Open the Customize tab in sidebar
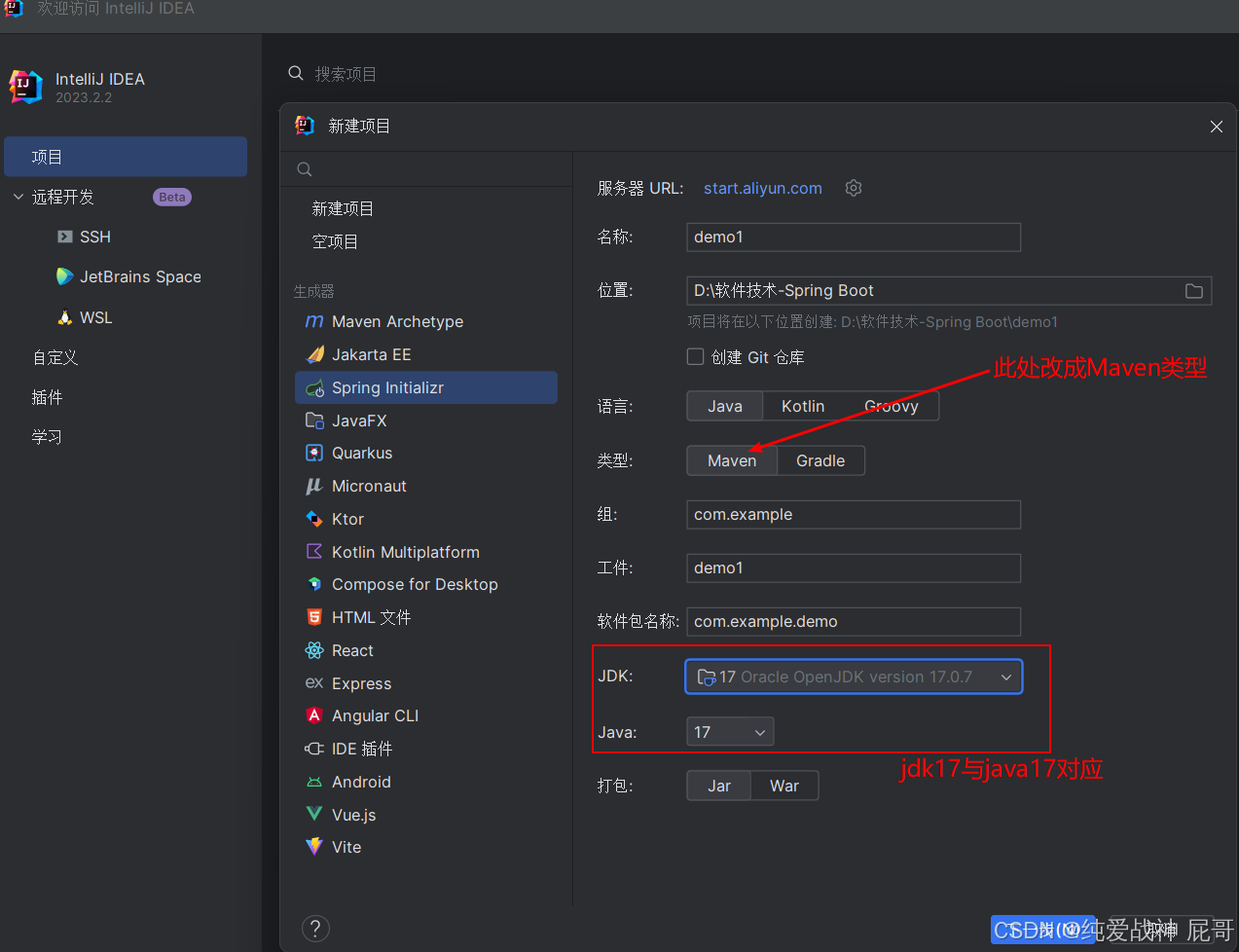Image resolution: width=1239 pixels, height=952 pixels. 55,357
